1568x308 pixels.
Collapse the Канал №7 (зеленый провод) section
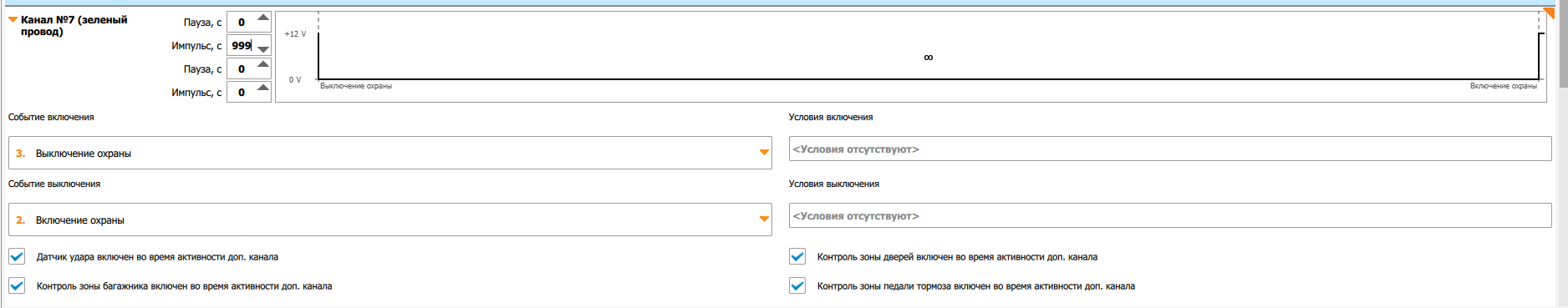[13, 19]
